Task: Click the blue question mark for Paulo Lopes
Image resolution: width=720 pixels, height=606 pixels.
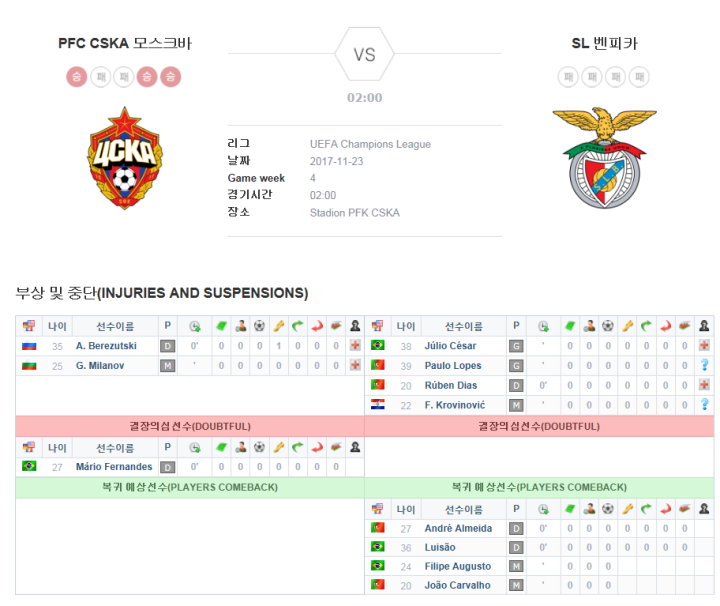Action: click(x=704, y=365)
